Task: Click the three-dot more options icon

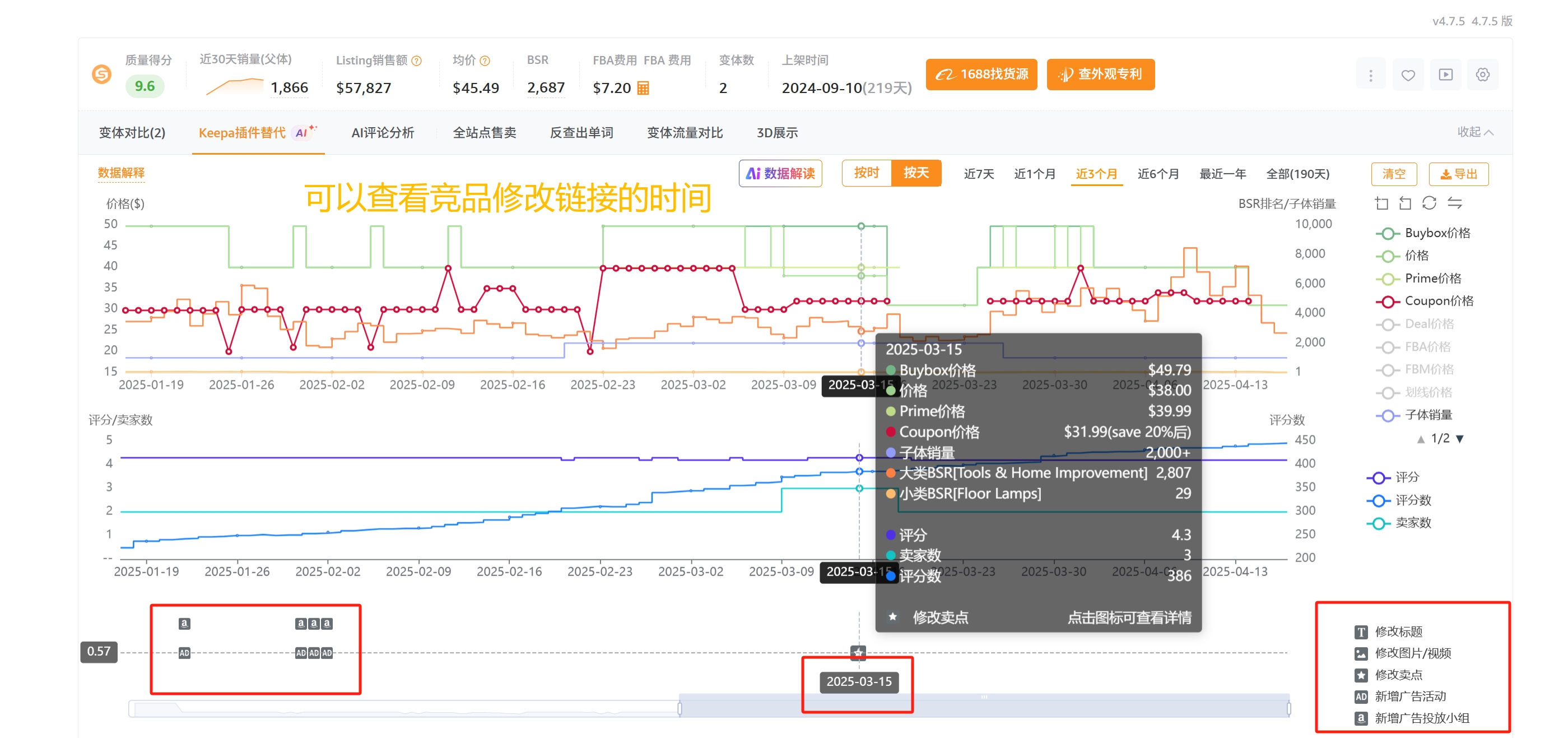Action: click(1370, 75)
